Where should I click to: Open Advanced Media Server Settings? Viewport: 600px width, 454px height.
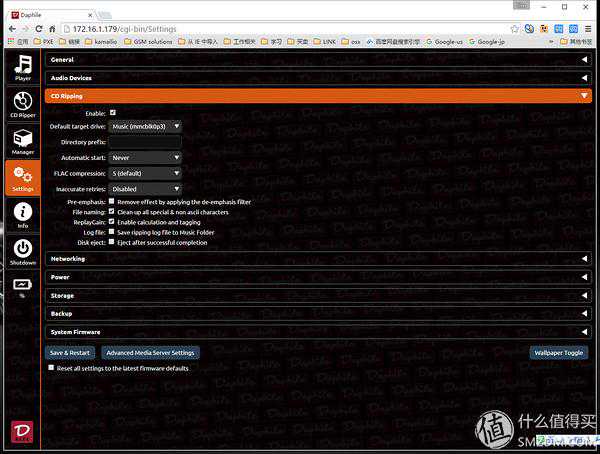150,353
